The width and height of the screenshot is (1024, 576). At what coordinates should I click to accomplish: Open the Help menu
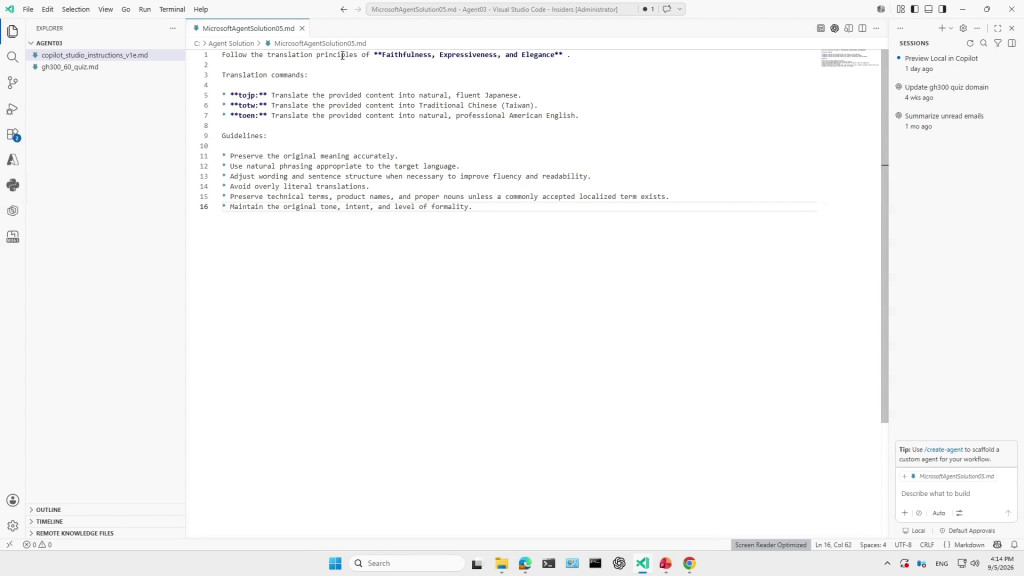(200, 9)
